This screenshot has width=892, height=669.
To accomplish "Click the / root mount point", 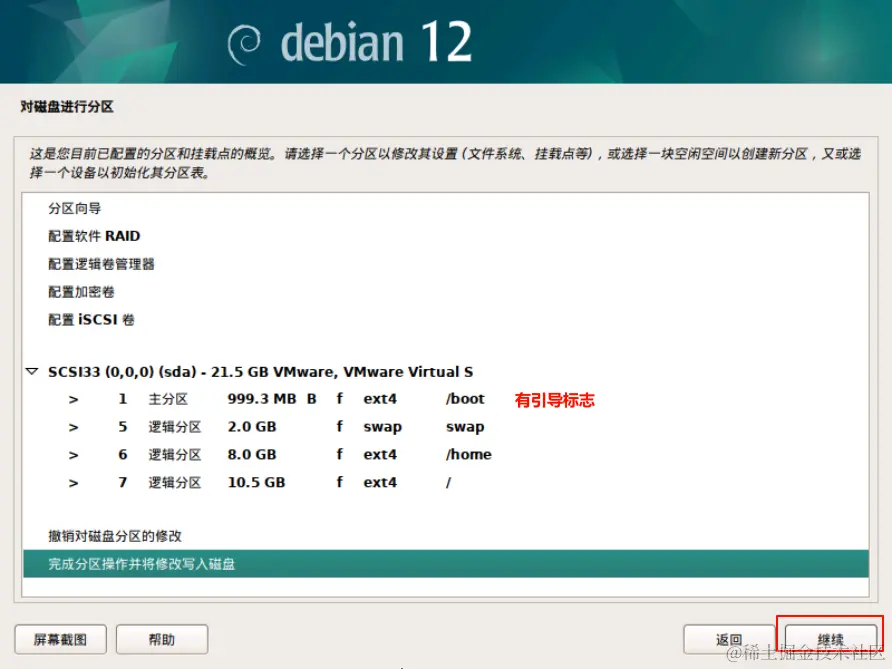I will [x=448, y=482].
